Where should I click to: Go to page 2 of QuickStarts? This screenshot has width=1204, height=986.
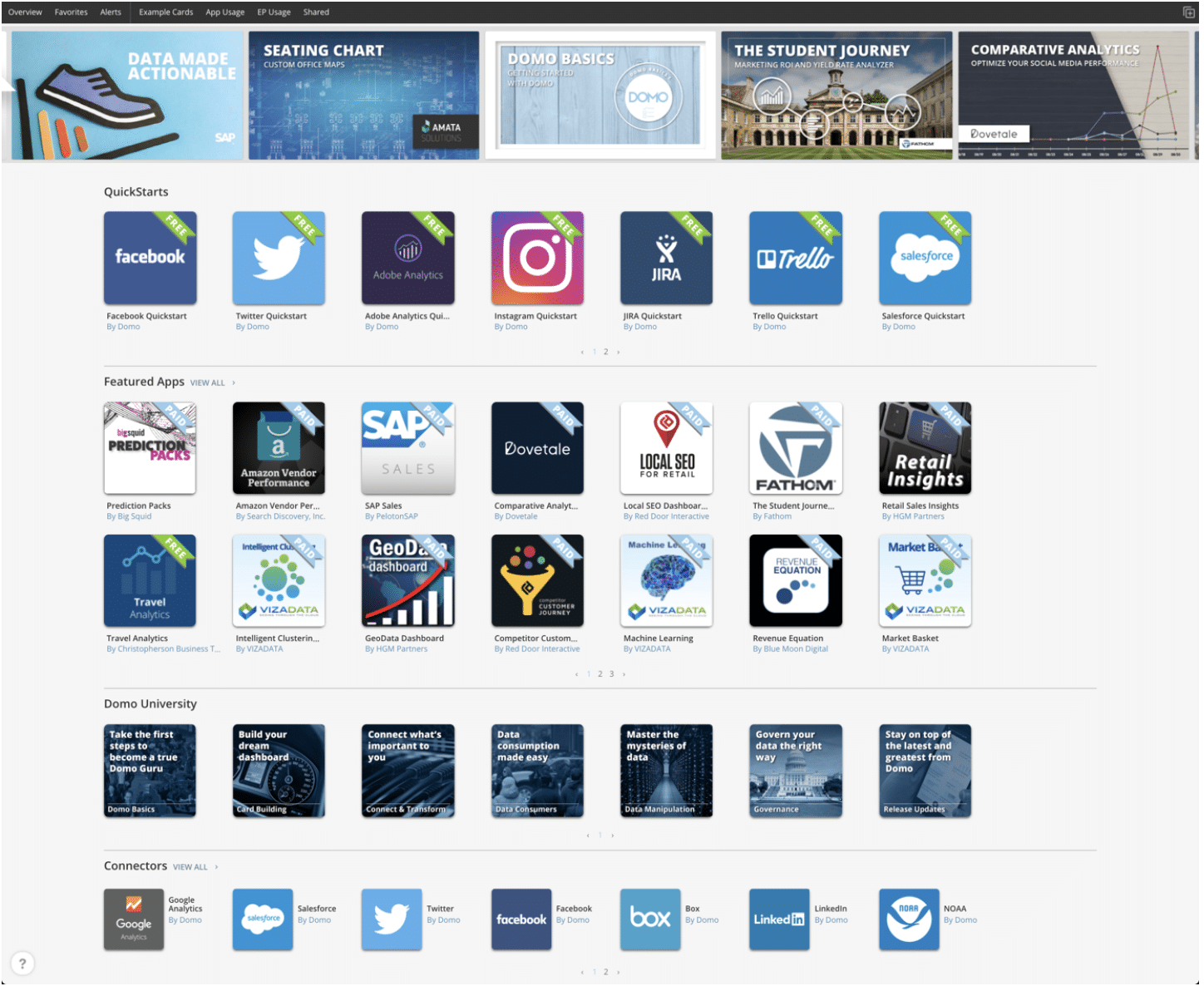[x=606, y=352]
